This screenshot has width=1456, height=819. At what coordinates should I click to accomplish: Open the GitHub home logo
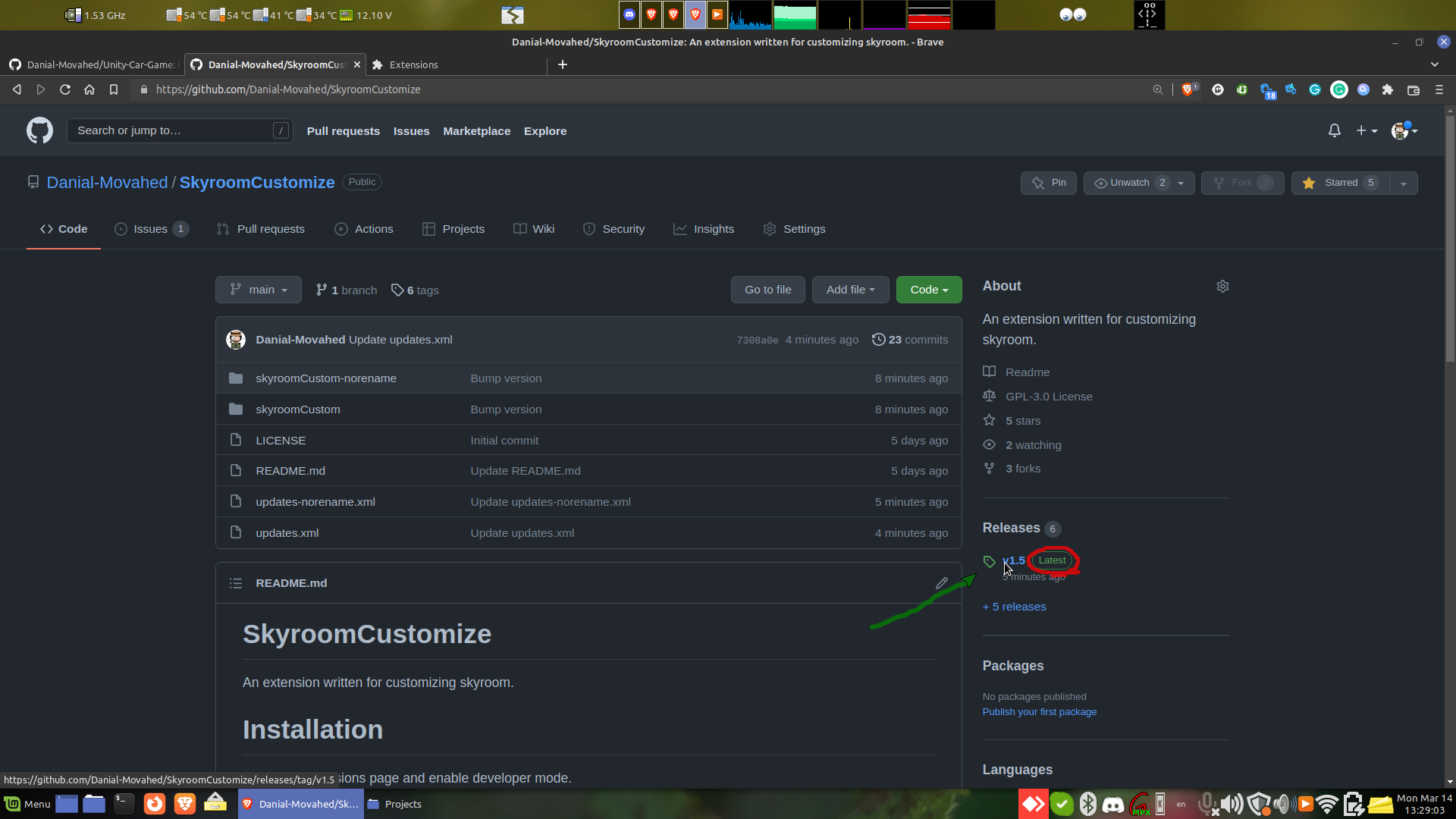(x=39, y=130)
